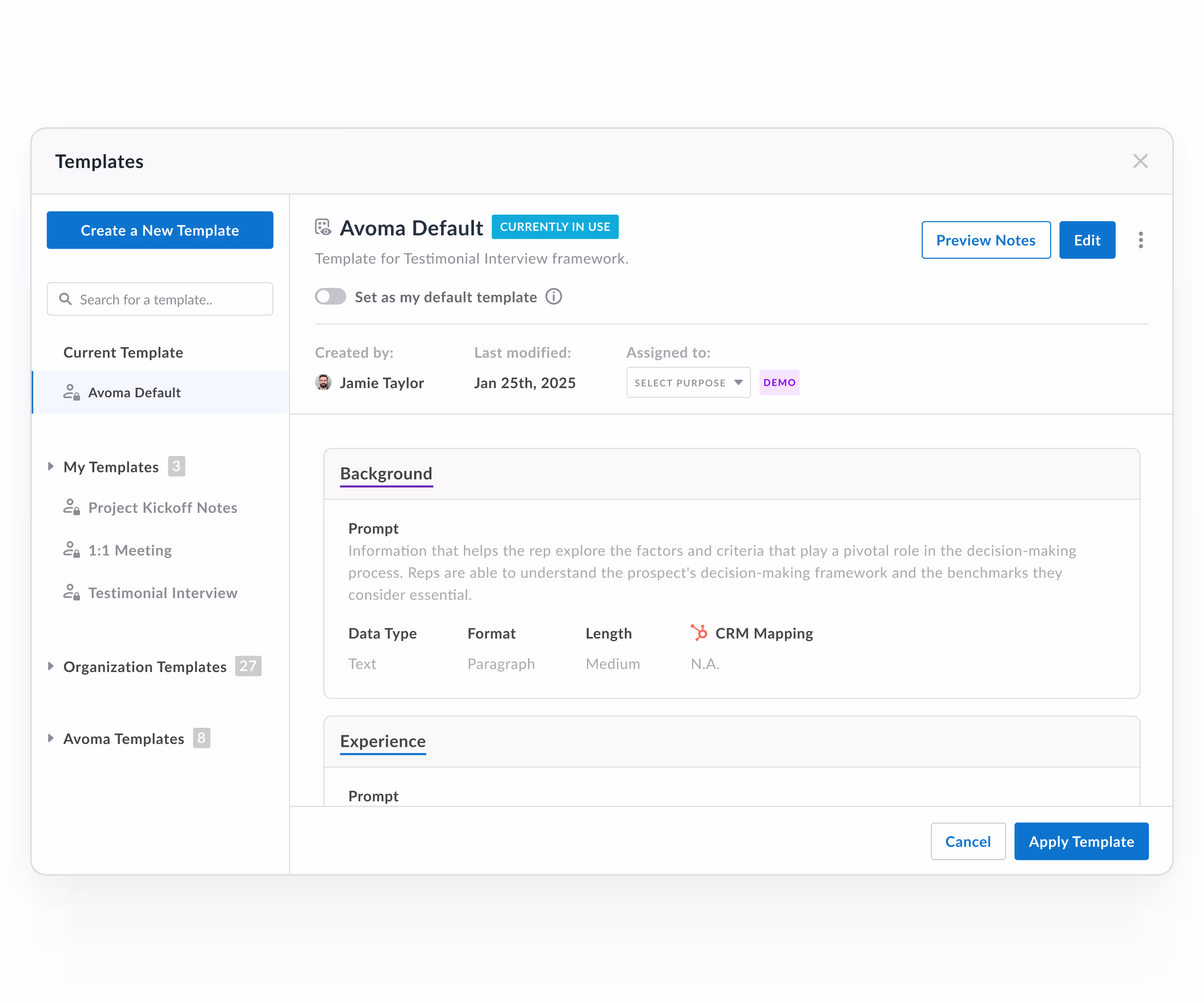
Task: Expand the Organization Templates section
Action: [51, 666]
